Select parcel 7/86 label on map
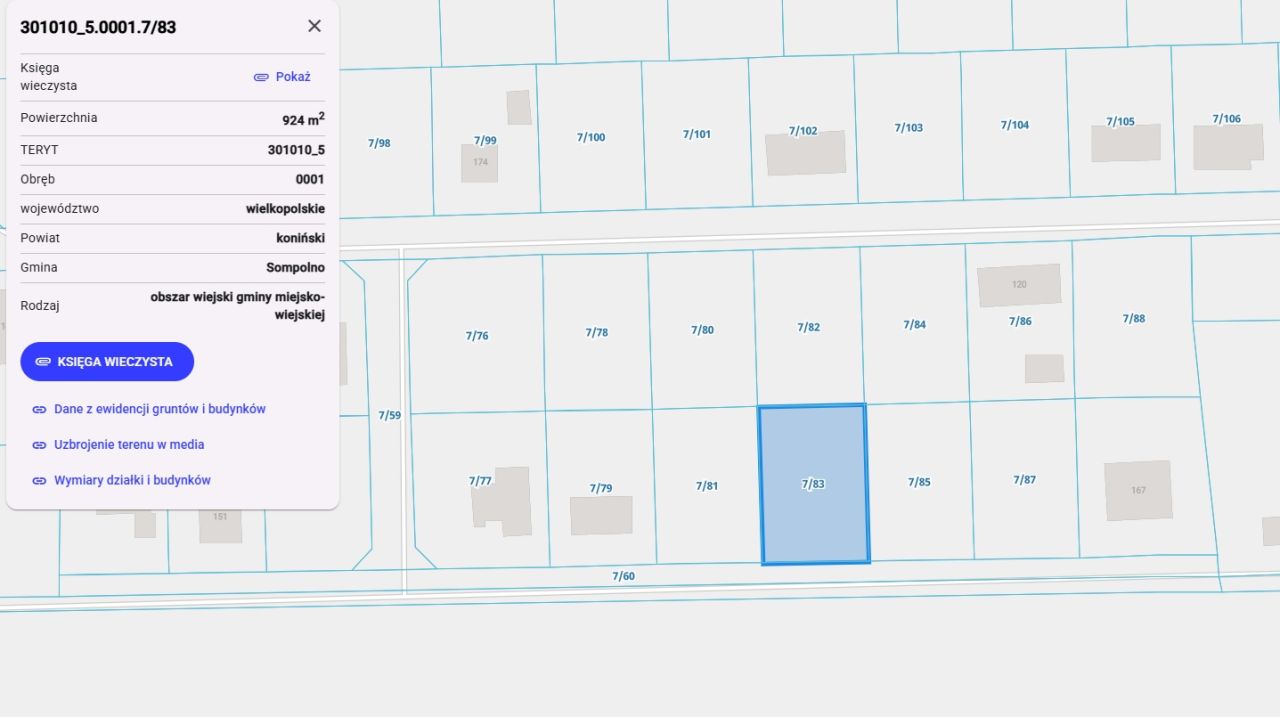The image size is (1280, 717). pos(1020,321)
